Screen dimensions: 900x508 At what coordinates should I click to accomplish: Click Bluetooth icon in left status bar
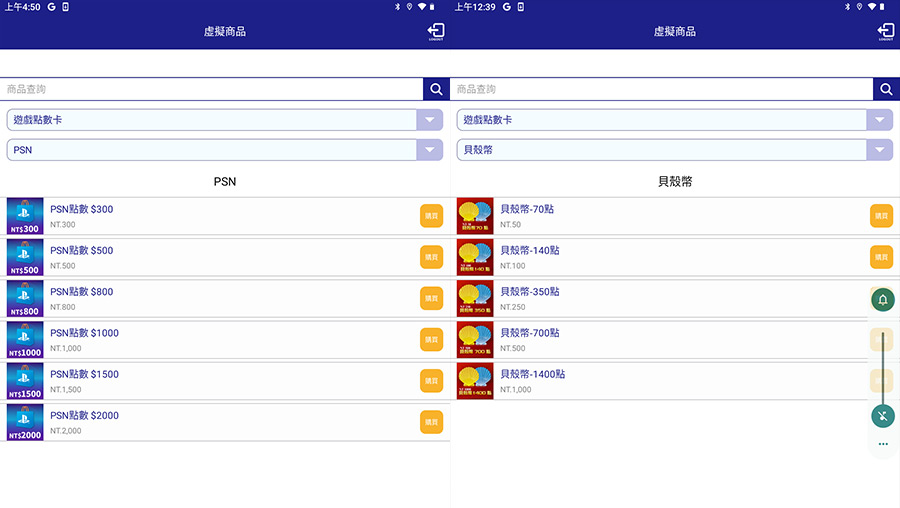[x=397, y=7]
